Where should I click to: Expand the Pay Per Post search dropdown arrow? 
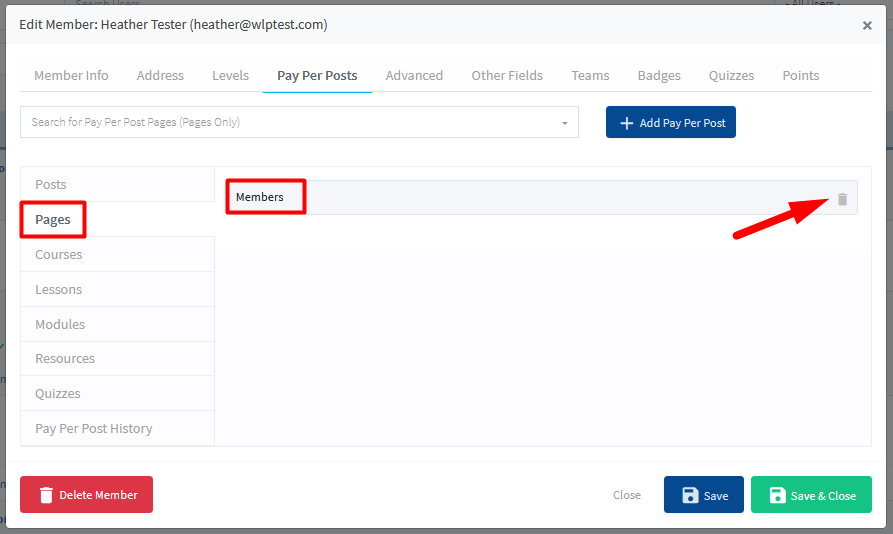coord(564,123)
